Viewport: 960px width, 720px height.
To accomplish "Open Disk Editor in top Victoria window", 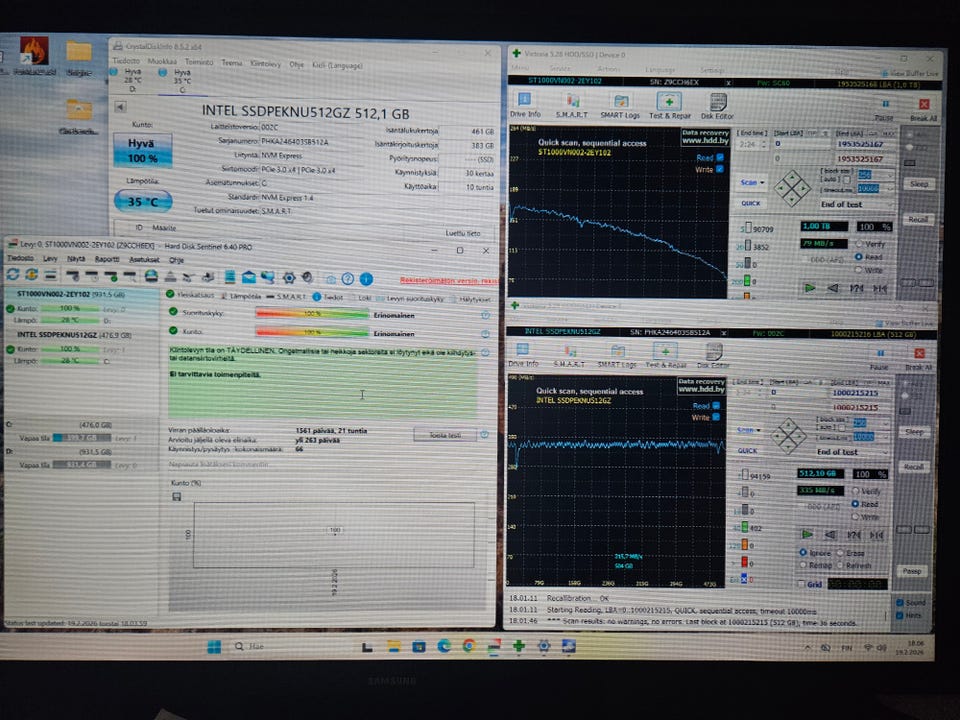I will [717, 105].
